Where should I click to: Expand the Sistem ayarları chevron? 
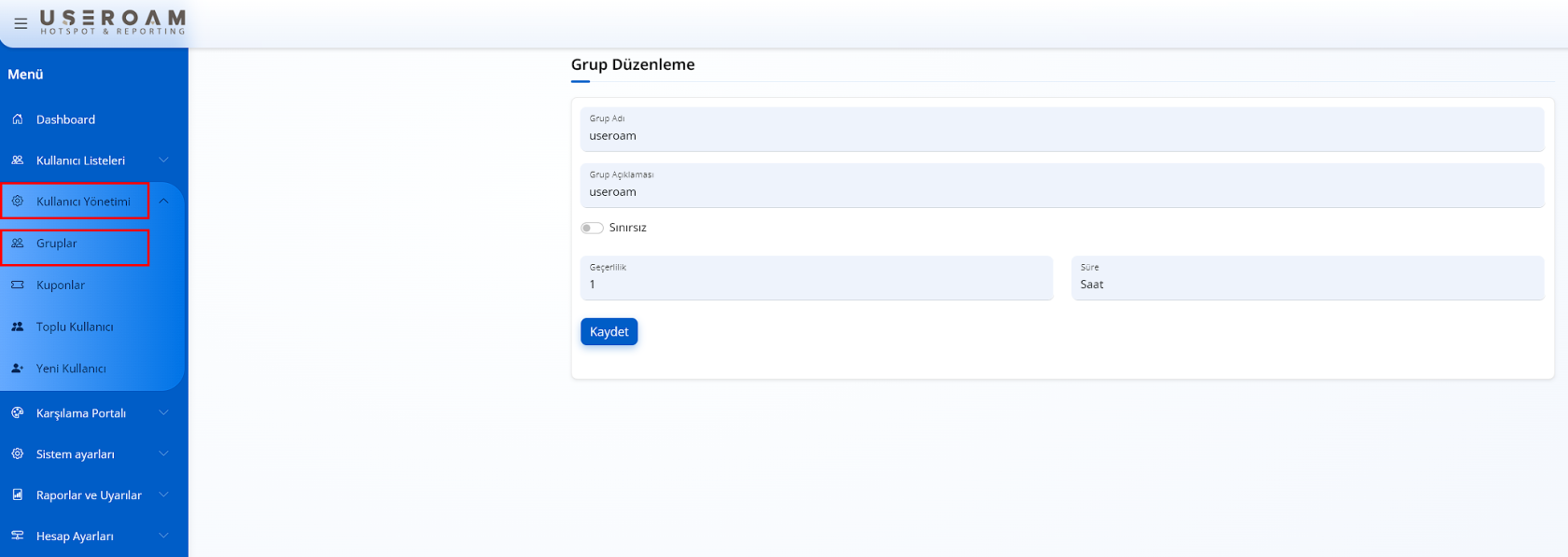[163, 453]
